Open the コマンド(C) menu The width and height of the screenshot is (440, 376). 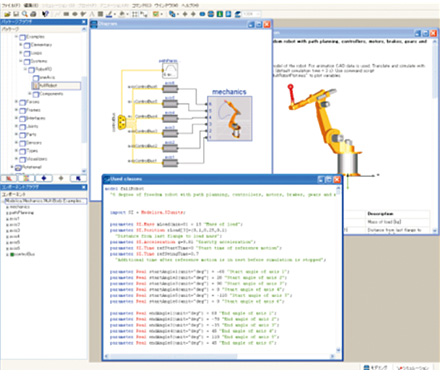(141, 5)
